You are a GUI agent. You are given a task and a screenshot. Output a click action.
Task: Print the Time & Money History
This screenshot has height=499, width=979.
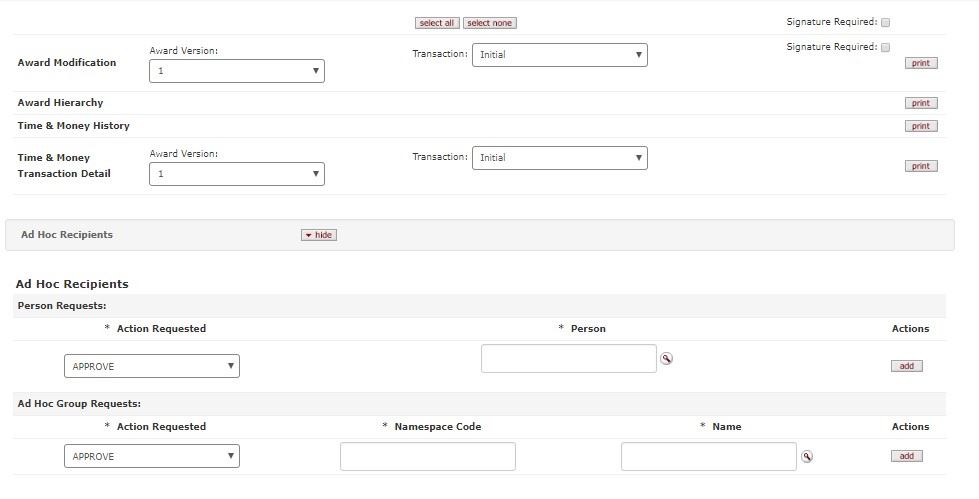(920, 126)
